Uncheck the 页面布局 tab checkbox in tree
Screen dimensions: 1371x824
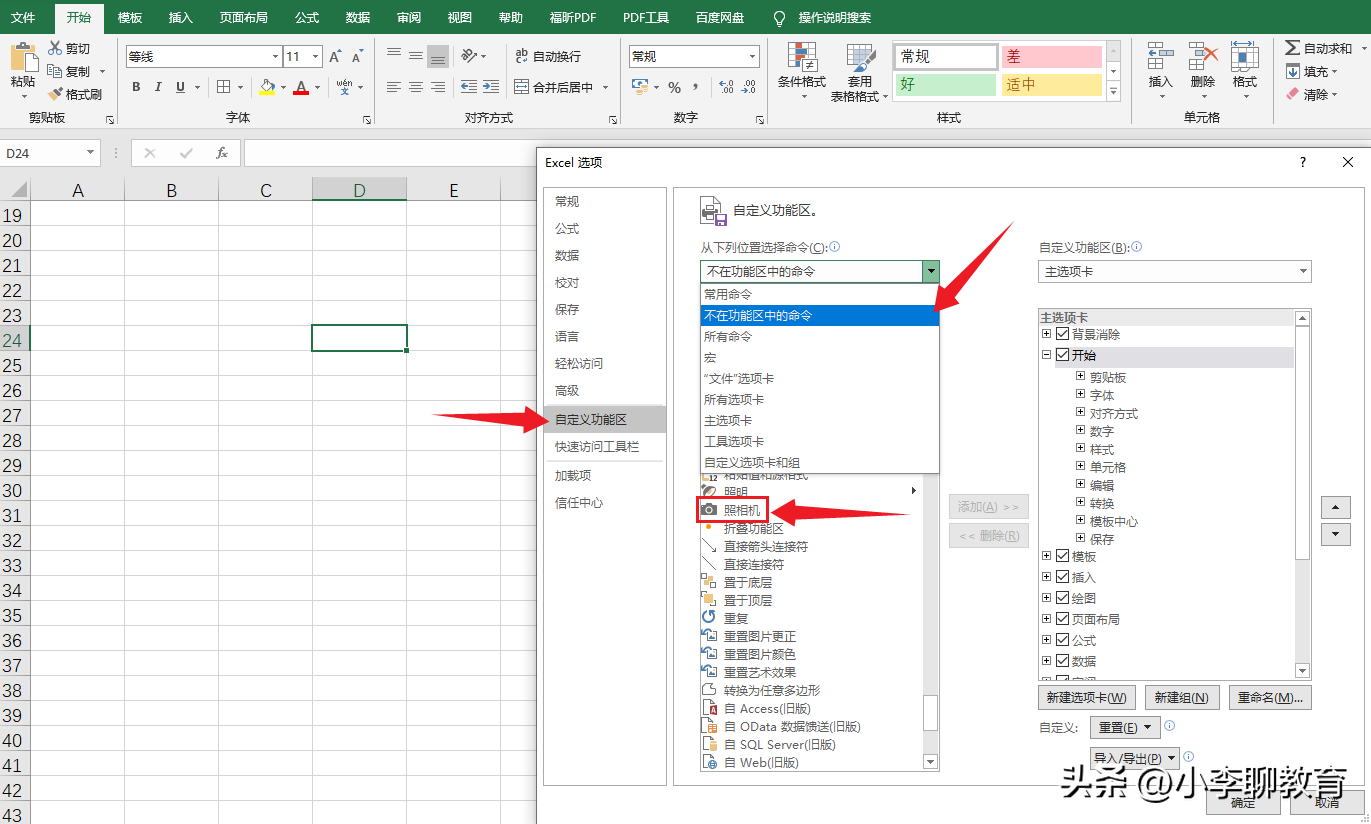coord(1063,619)
